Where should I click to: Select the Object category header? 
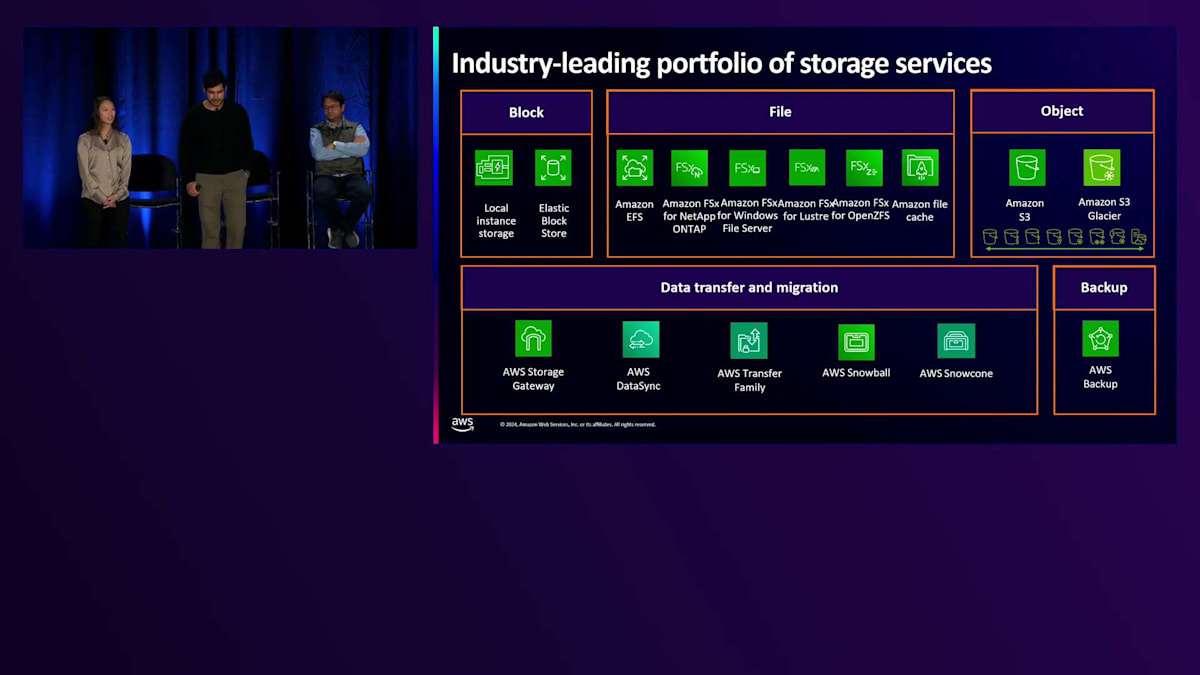(x=1062, y=111)
